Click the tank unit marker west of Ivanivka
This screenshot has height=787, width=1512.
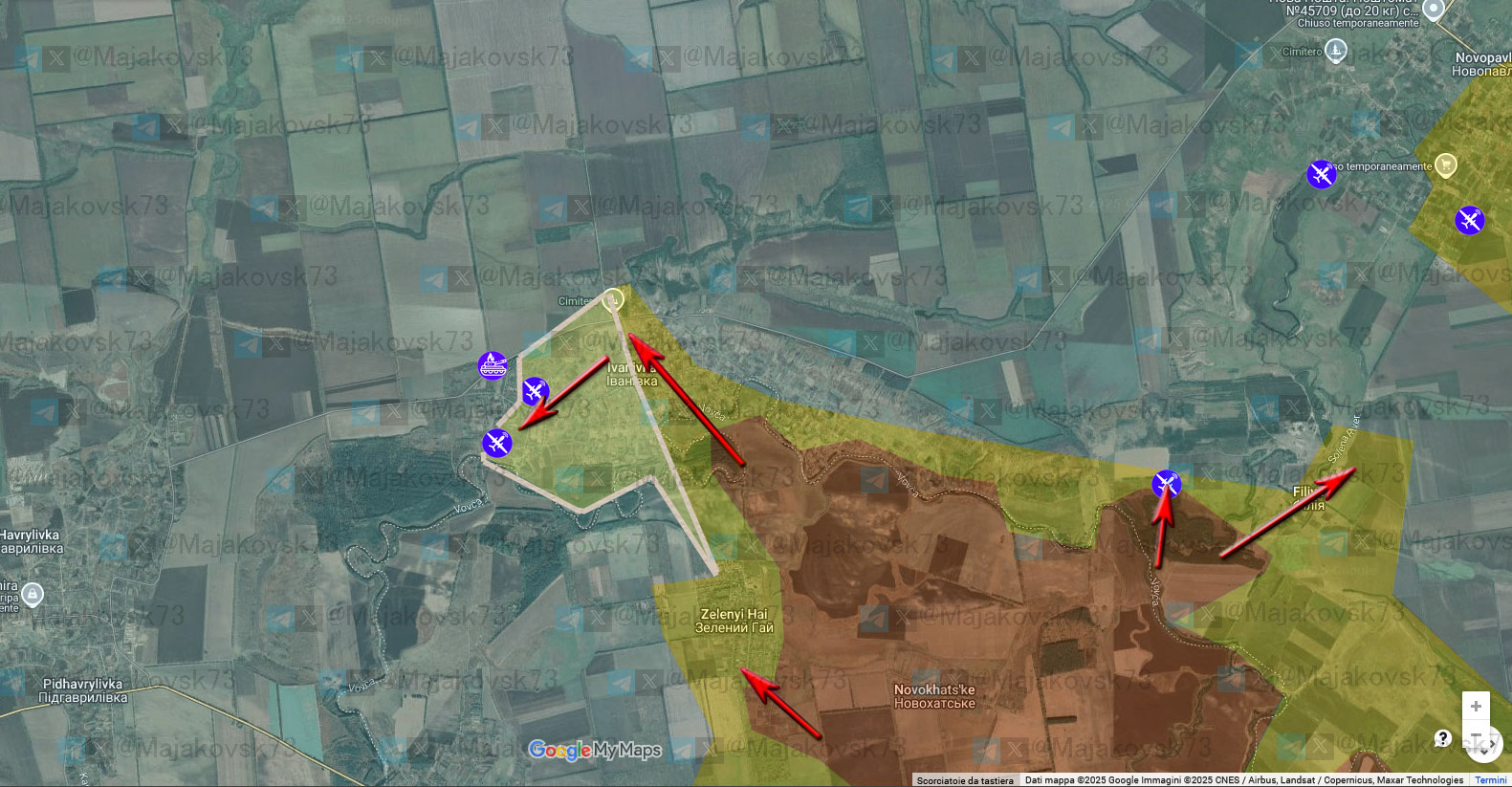tap(493, 365)
